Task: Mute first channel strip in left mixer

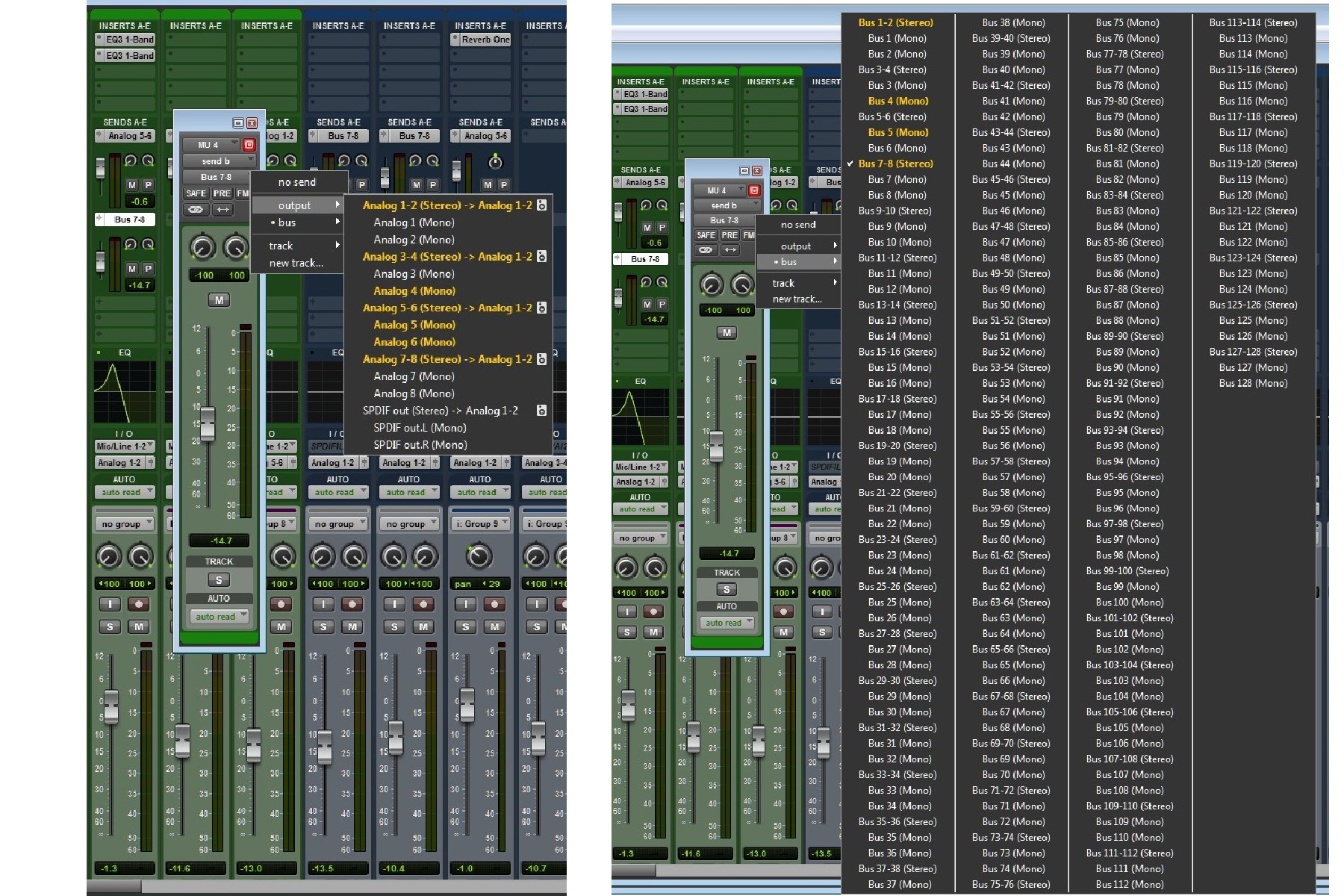Action: coord(138,627)
